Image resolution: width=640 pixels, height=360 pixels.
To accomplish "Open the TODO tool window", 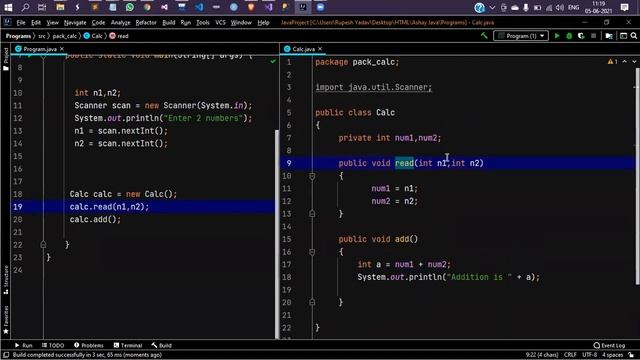I will (53, 345).
